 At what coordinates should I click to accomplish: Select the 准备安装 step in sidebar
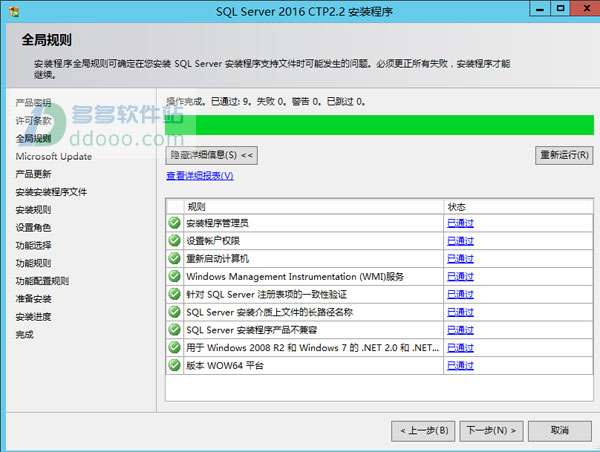[33, 299]
